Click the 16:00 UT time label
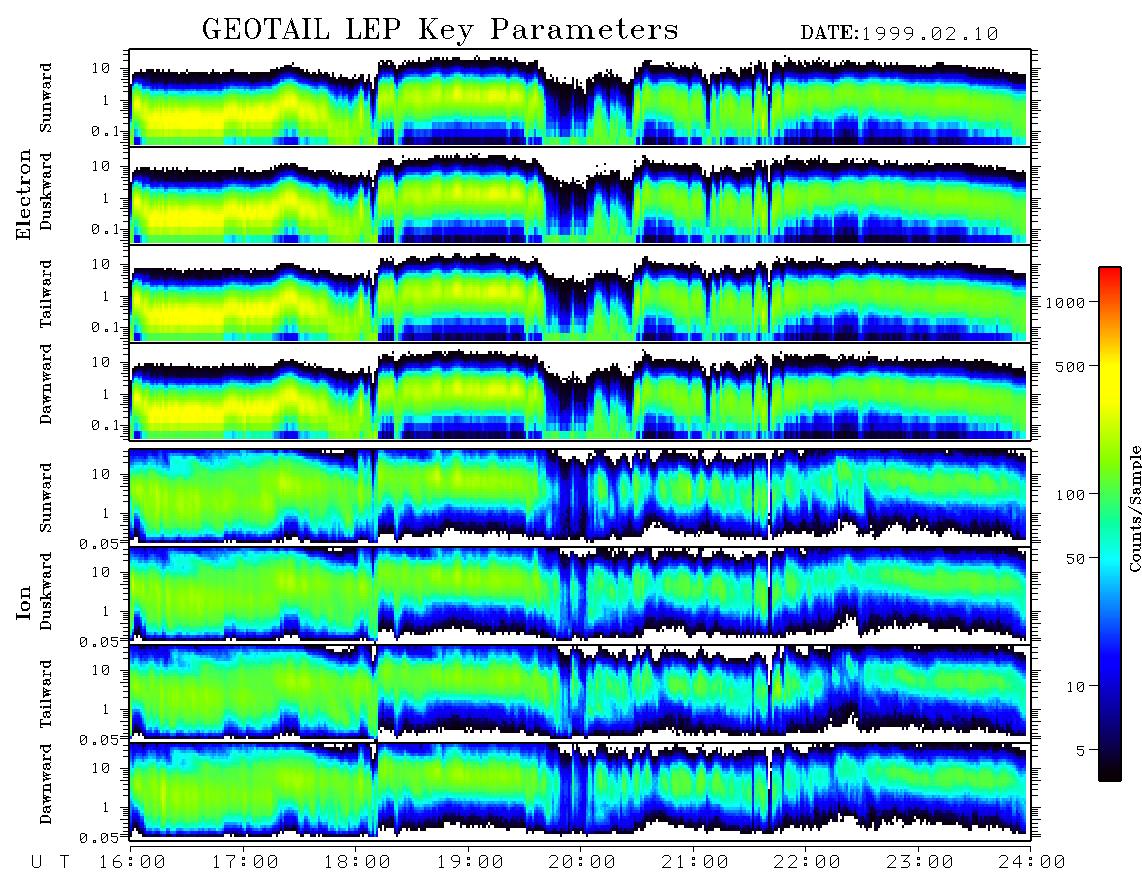This screenshot has width=1142, height=880. point(131,862)
